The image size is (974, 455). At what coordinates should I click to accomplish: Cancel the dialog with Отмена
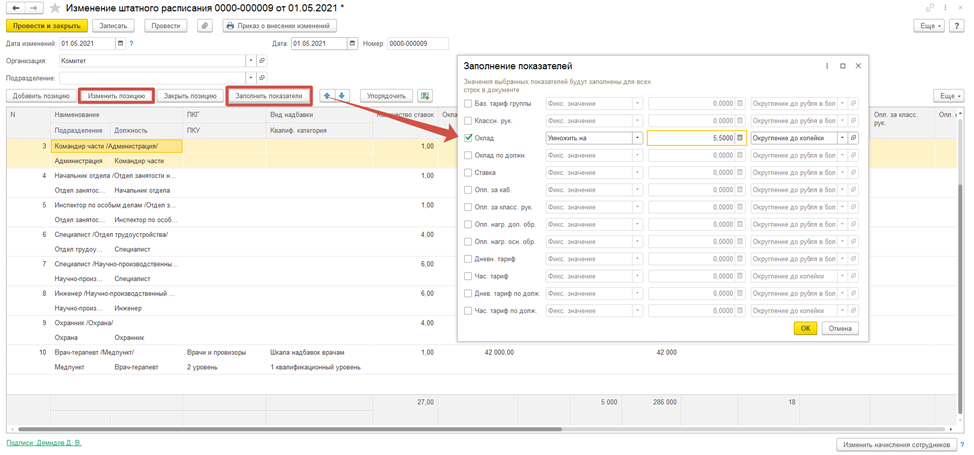[840, 329]
